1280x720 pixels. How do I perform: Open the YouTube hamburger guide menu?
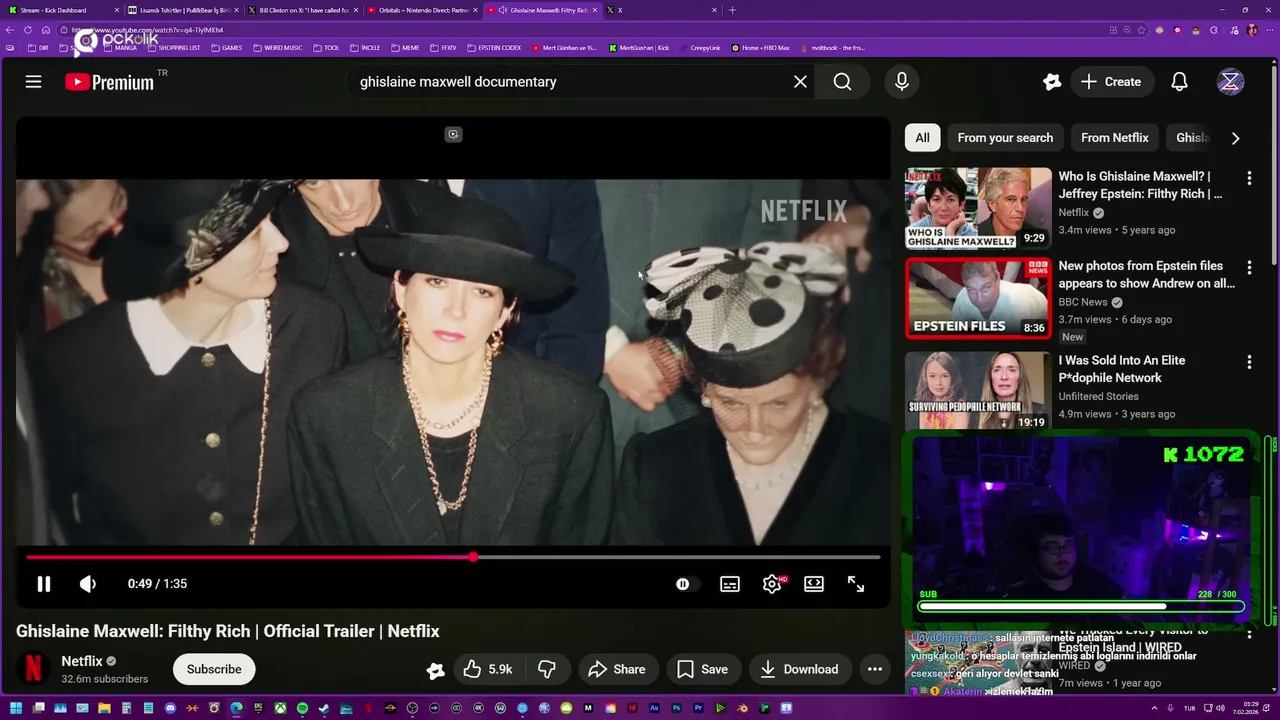click(x=33, y=82)
